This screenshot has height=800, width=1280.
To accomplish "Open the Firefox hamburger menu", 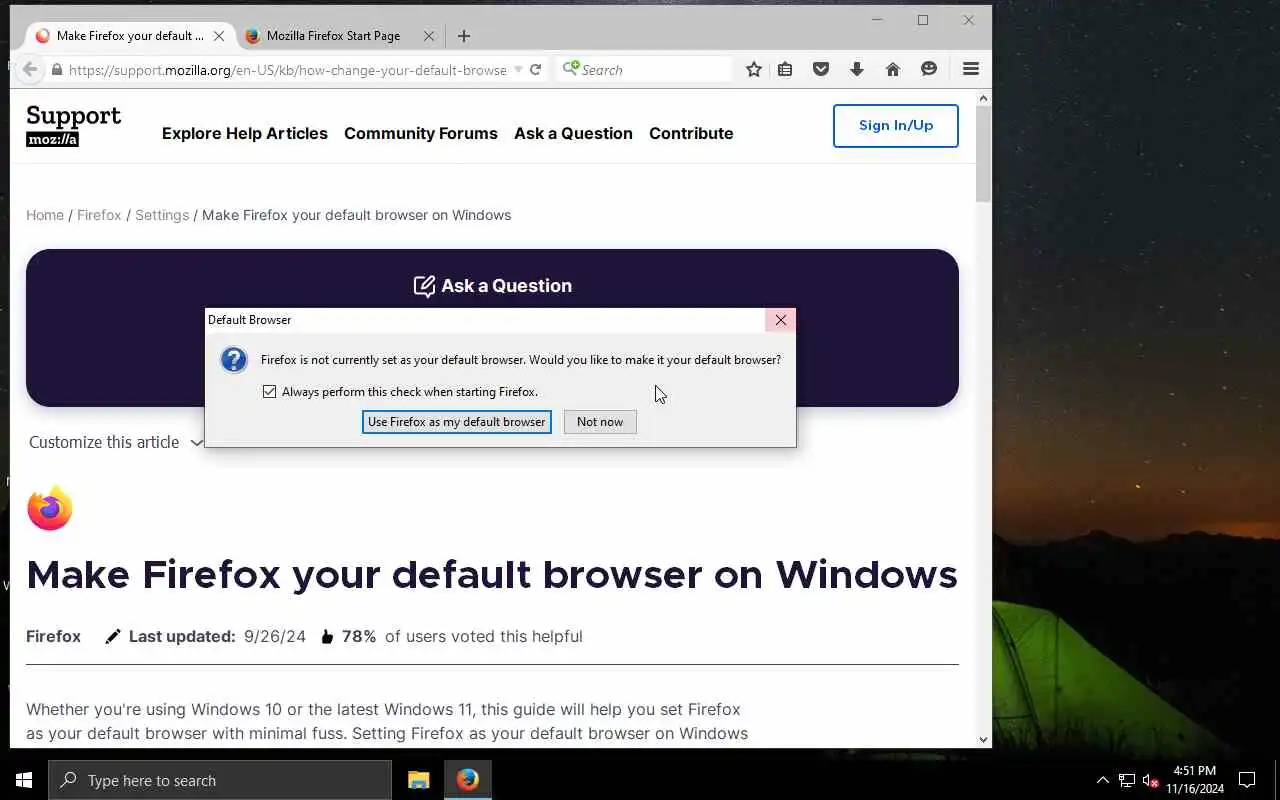I will pos(970,69).
